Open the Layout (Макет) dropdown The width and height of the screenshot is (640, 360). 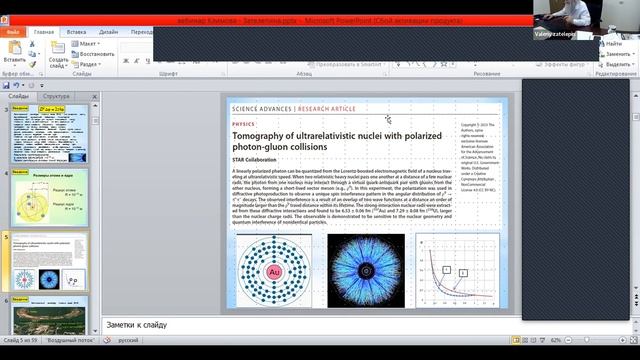[x=86, y=44]
